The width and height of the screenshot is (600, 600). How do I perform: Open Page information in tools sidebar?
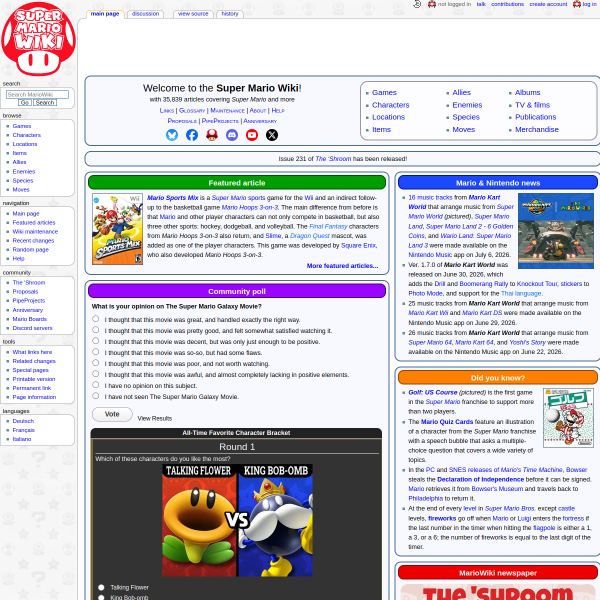(34, 397)
